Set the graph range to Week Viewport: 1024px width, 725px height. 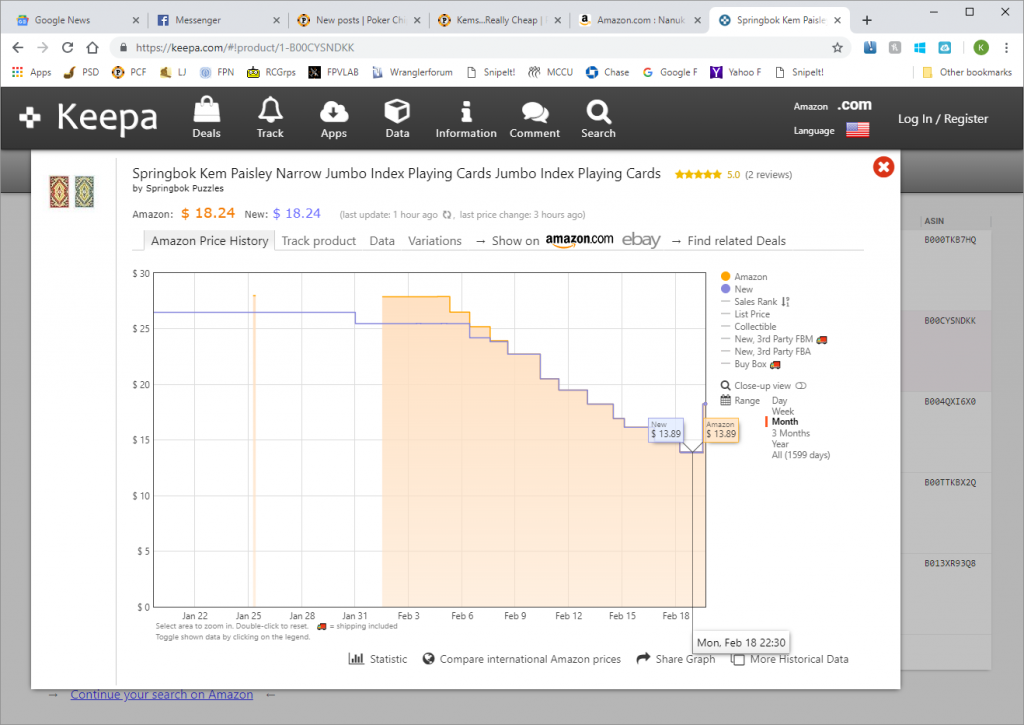[783, 411]
